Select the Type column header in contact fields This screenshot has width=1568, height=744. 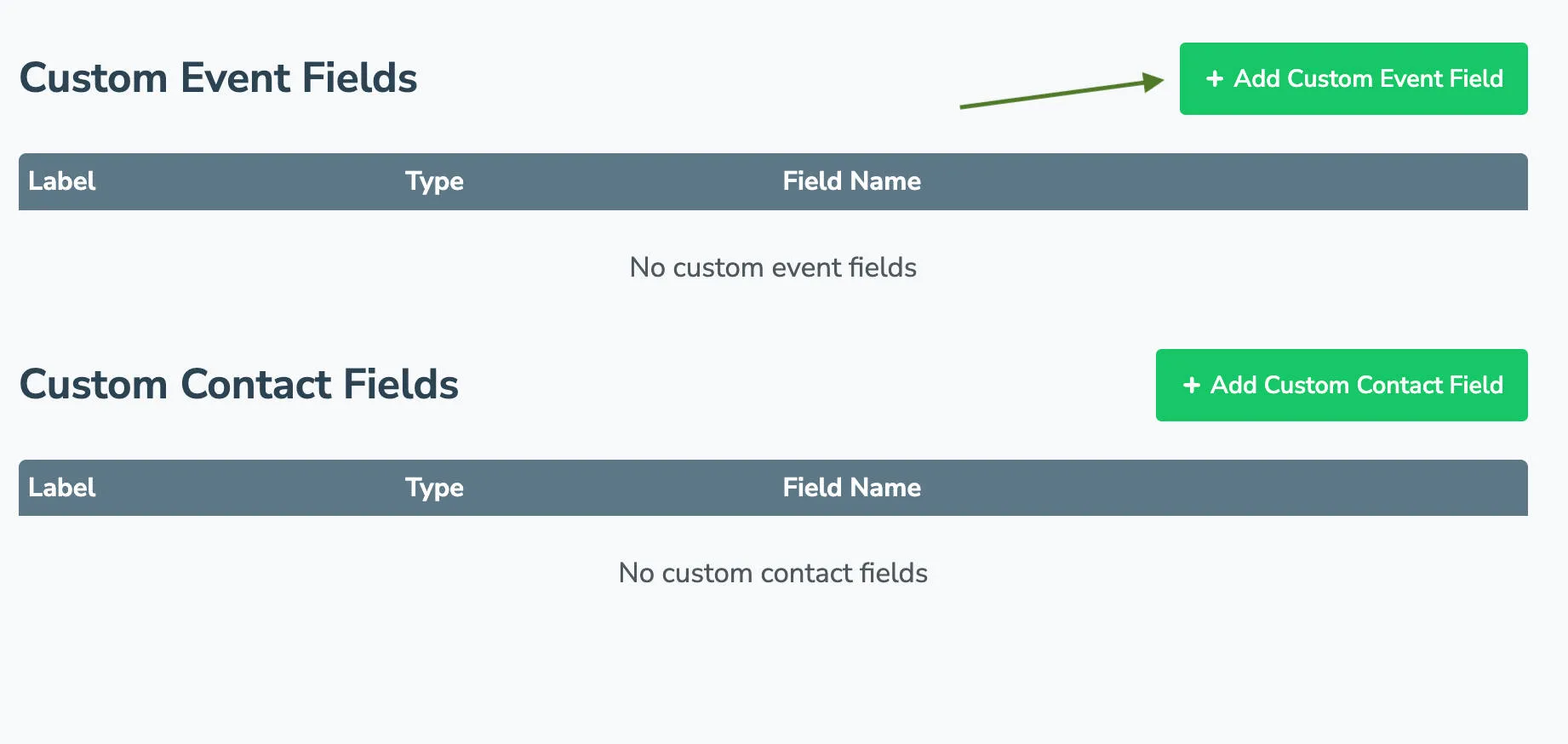point(433,487)
